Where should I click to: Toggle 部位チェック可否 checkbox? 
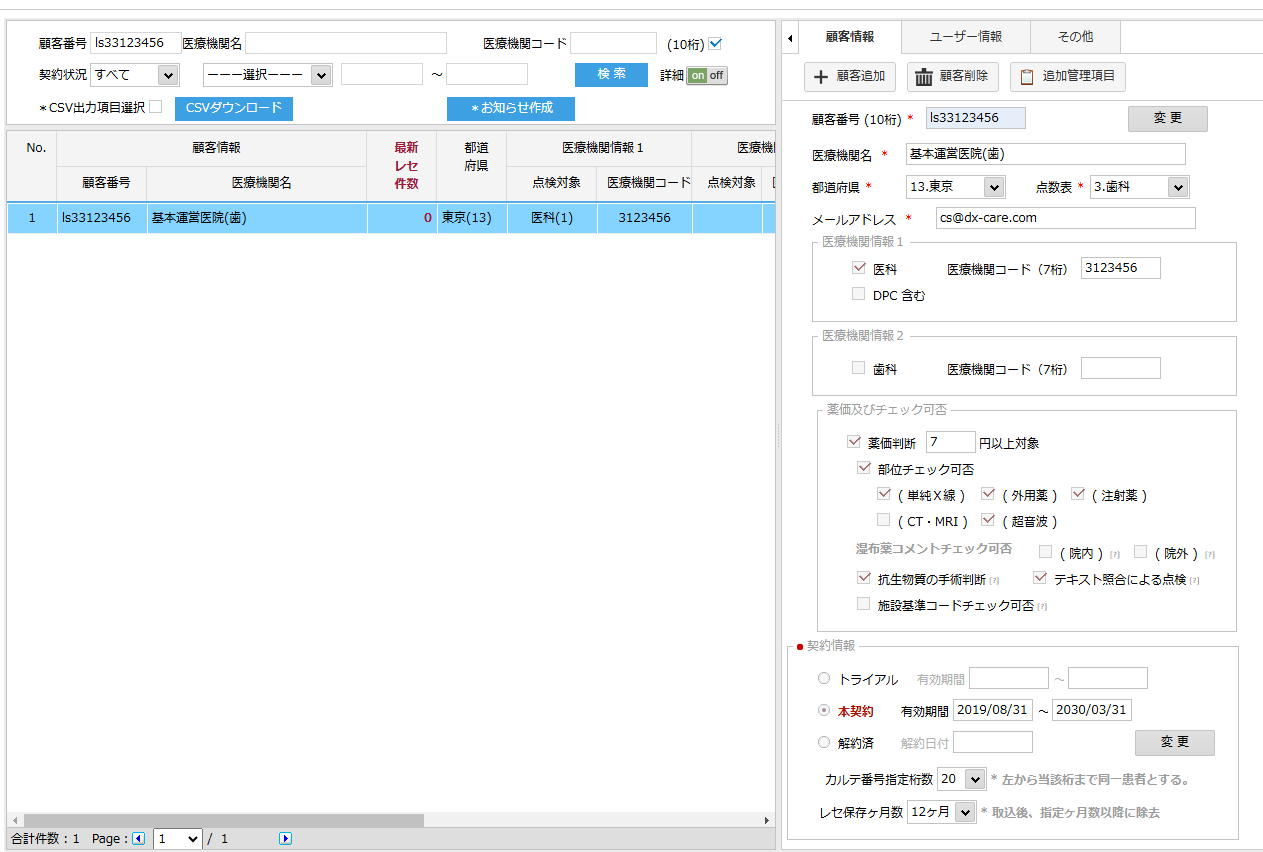coord(864,467)
